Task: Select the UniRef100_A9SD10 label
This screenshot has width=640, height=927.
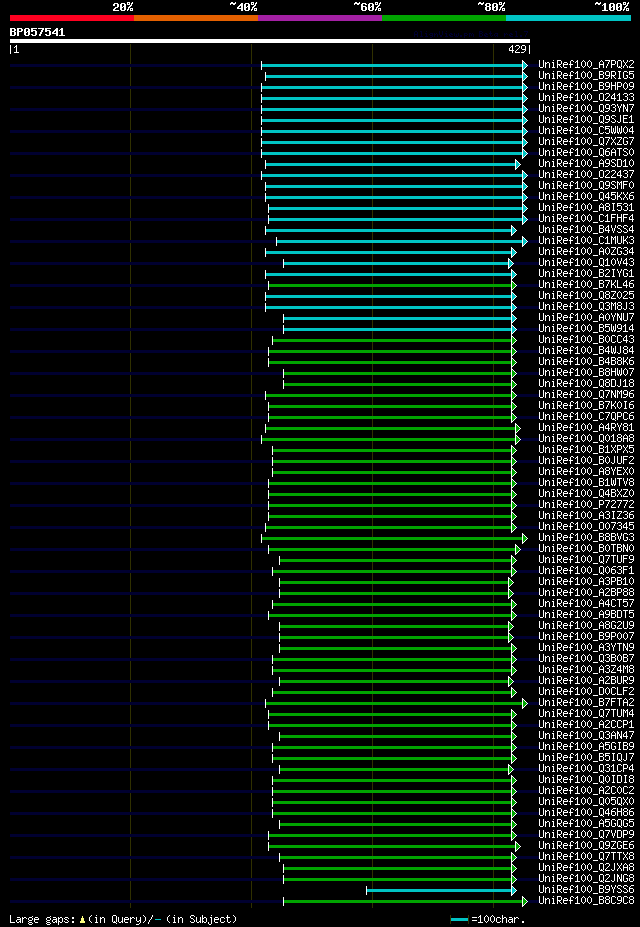Action: (586, 164)
